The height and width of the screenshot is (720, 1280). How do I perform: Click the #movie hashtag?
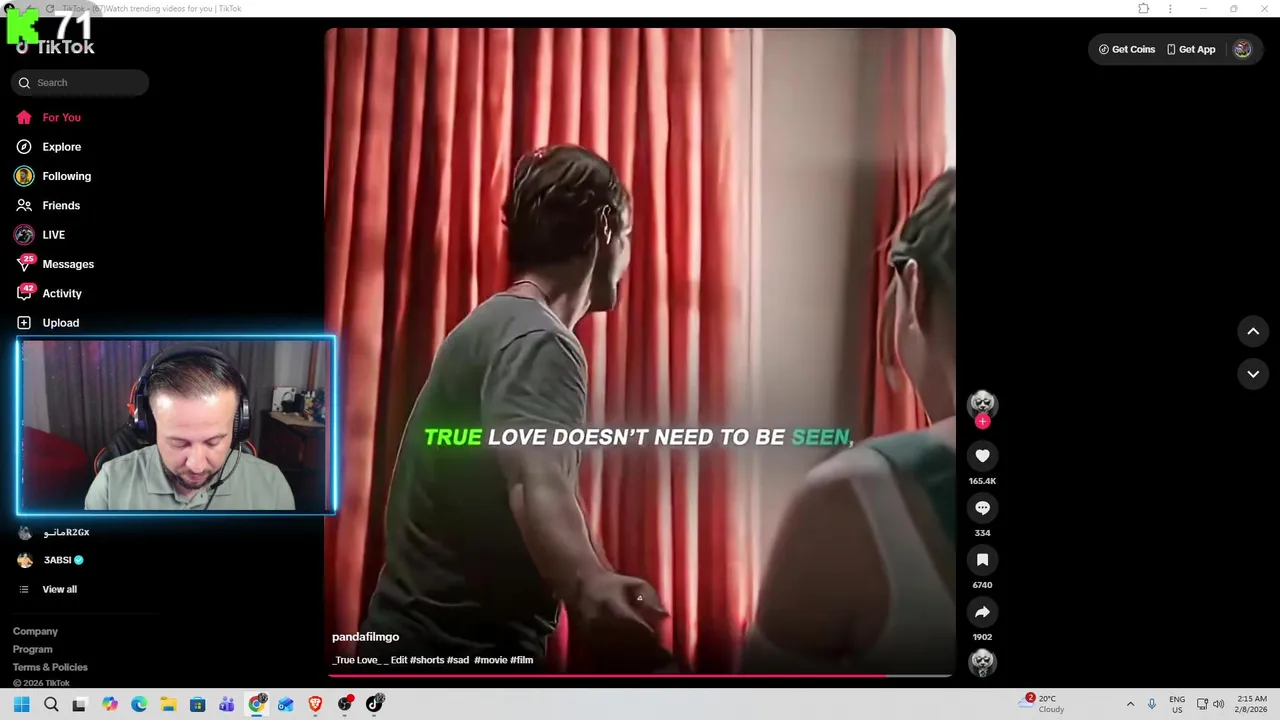point(490,660)
